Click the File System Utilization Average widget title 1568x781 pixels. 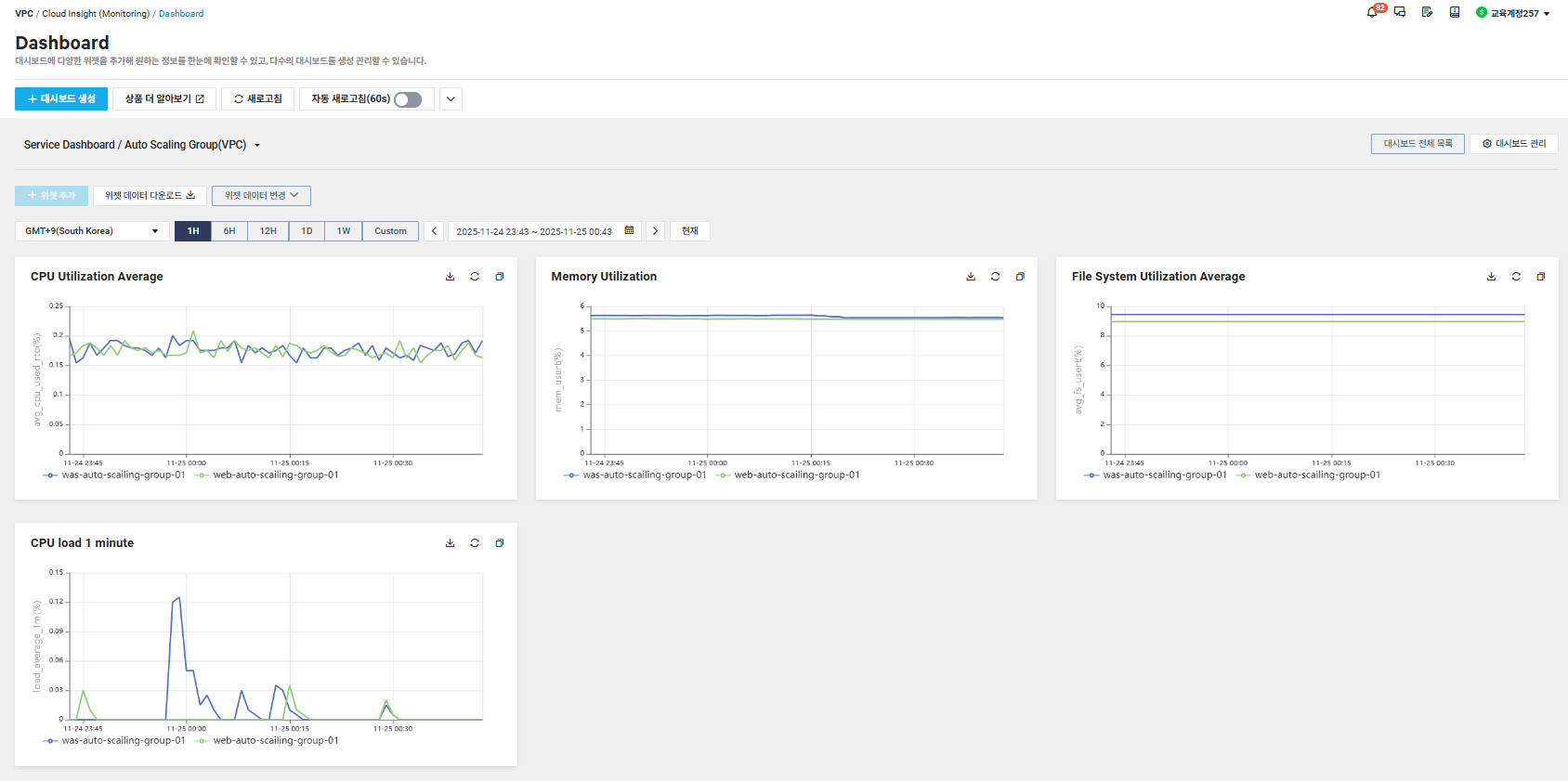point(1158,277)
